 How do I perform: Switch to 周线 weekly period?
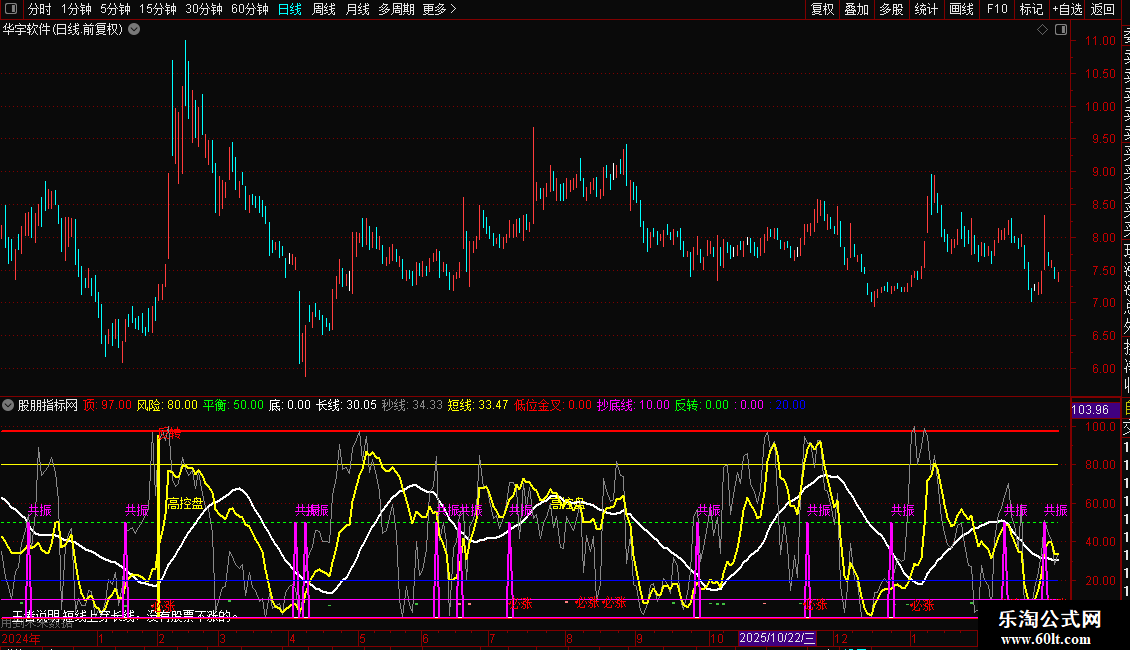[324, 9]
